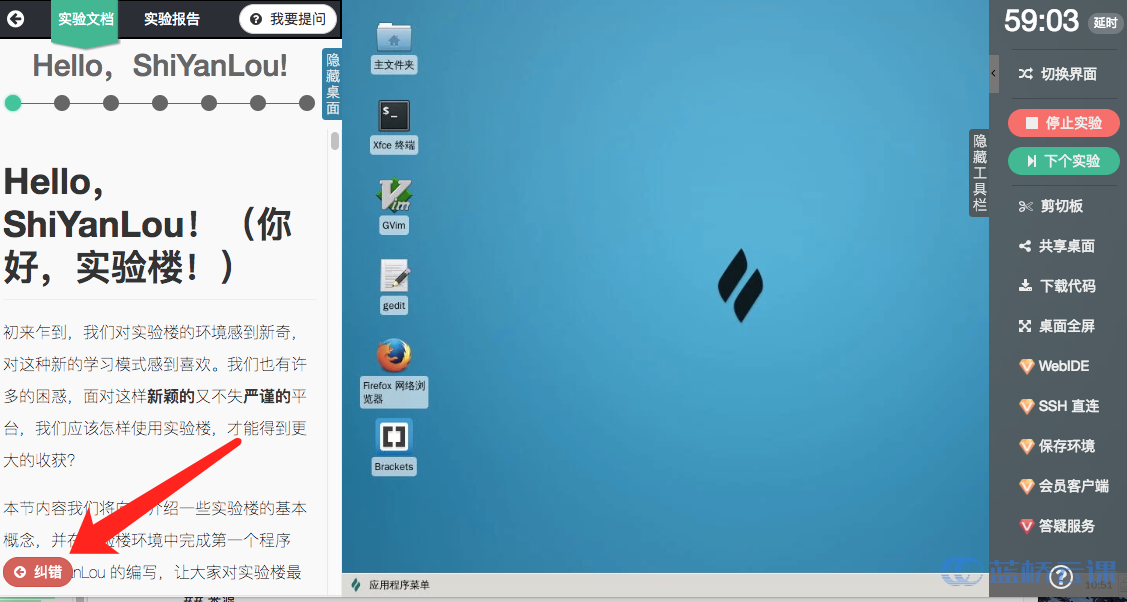The height and width of the screenshot is (602, 1127).
Task: Click the 剪切板 label text
Action: [x=1062, y=206]
